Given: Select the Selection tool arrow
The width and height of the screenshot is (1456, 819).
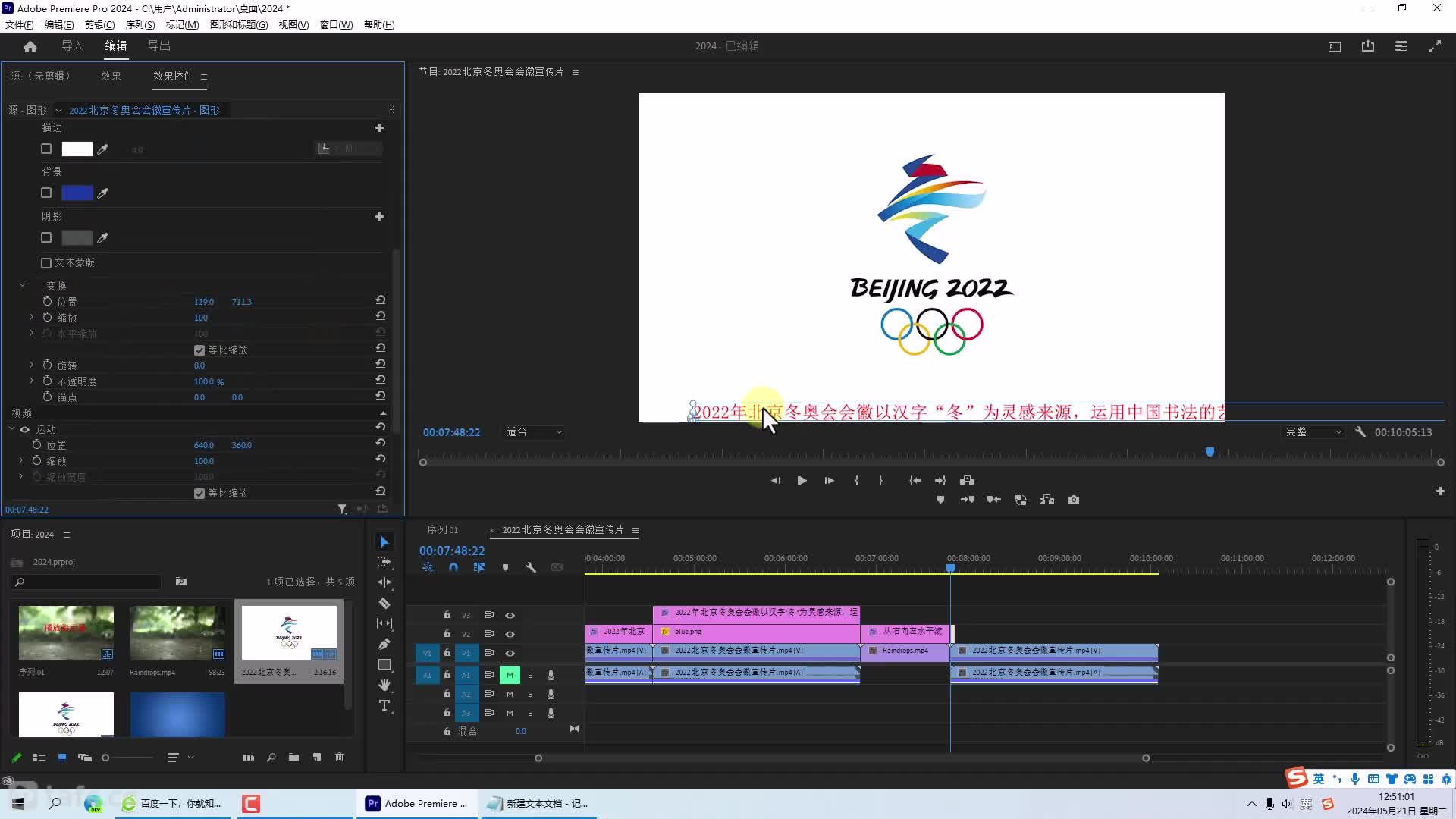Looking at the screenshot, I should point(384,541).
